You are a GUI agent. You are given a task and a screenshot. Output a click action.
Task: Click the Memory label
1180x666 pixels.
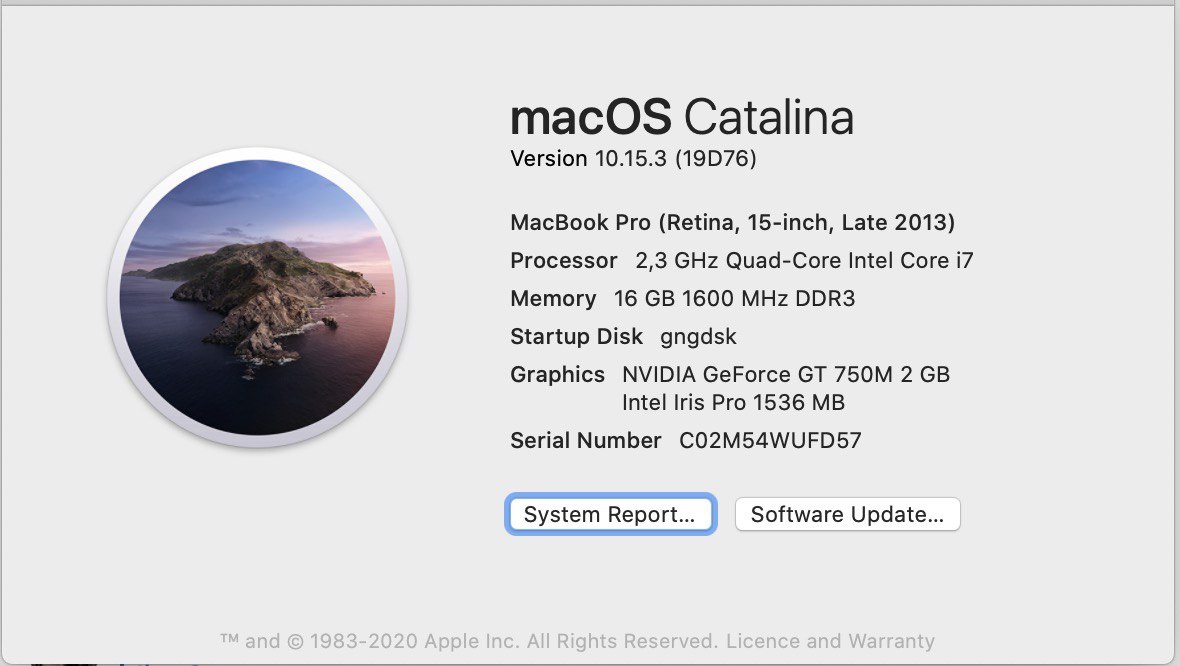pos(553,299)
